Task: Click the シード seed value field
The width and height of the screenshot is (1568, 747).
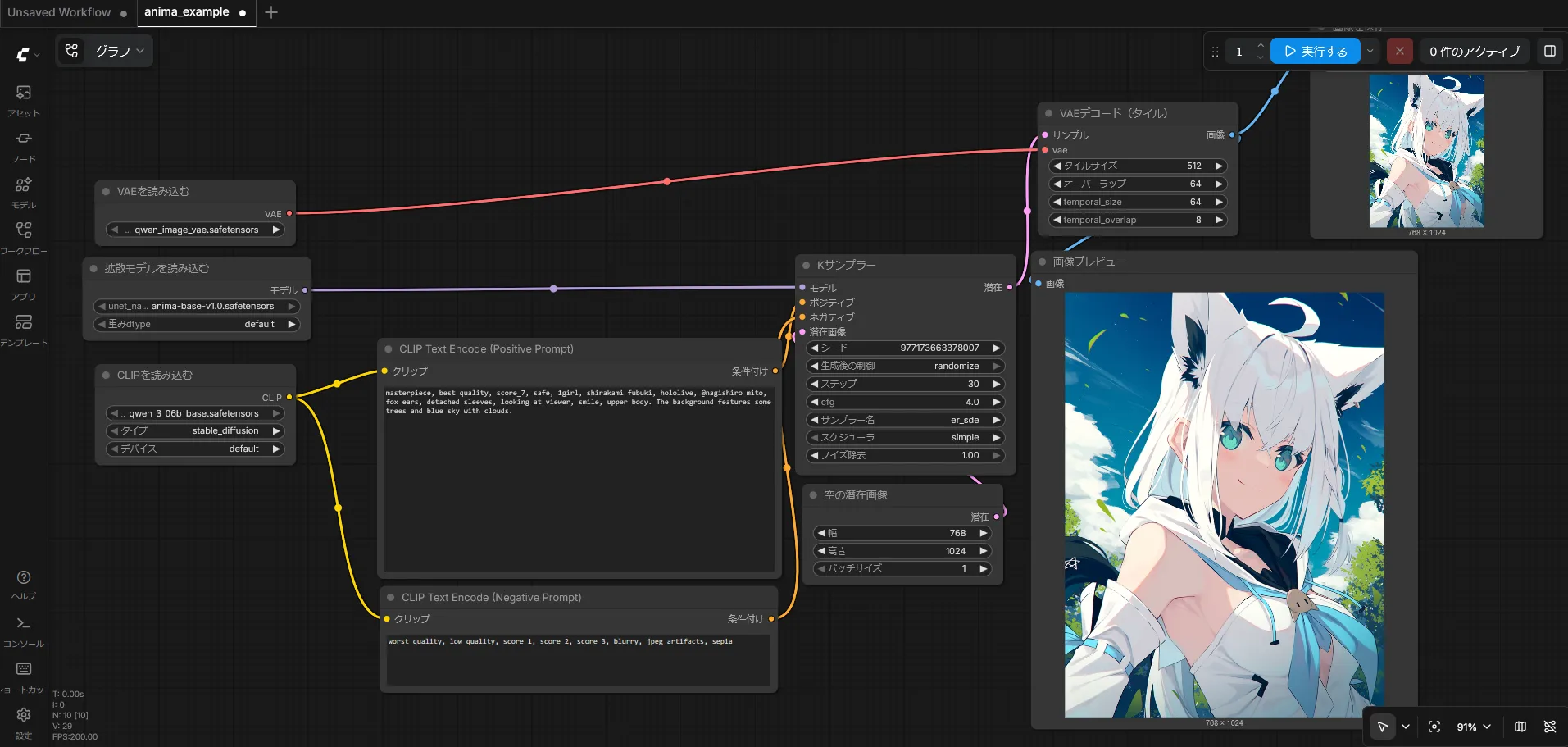Action: click(x=906, y=348)
